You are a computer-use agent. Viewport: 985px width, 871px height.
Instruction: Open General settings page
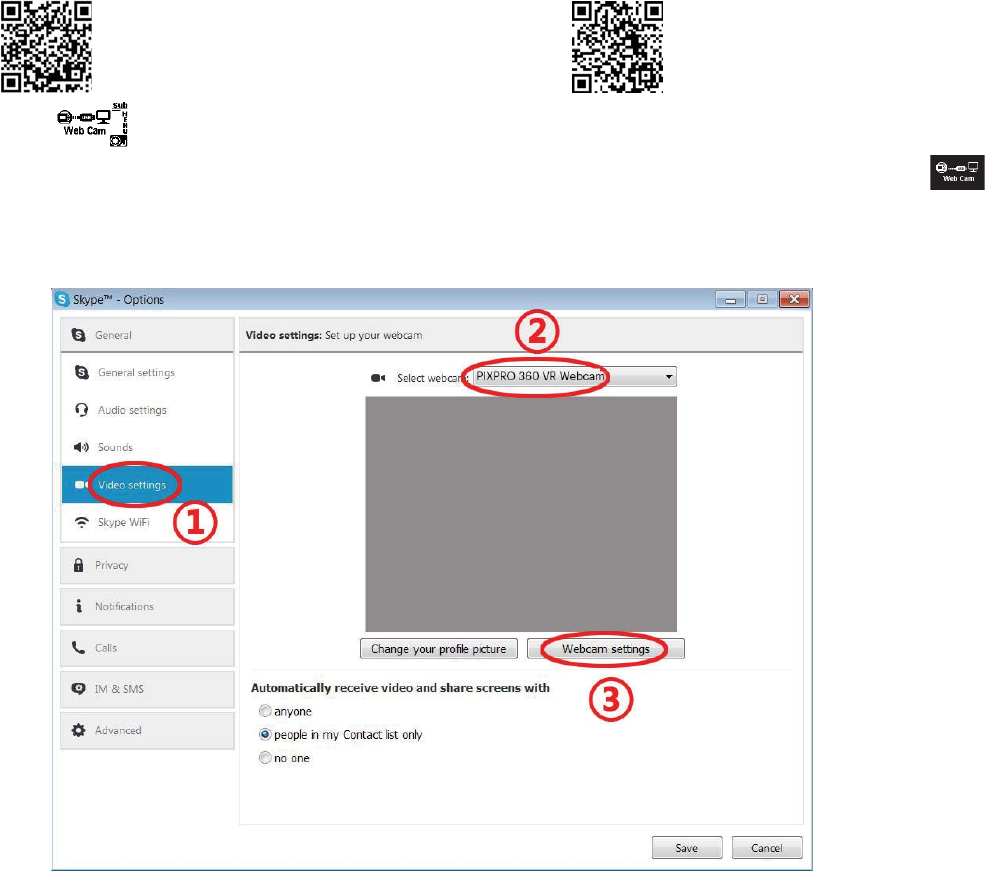[x=147, y=372]
